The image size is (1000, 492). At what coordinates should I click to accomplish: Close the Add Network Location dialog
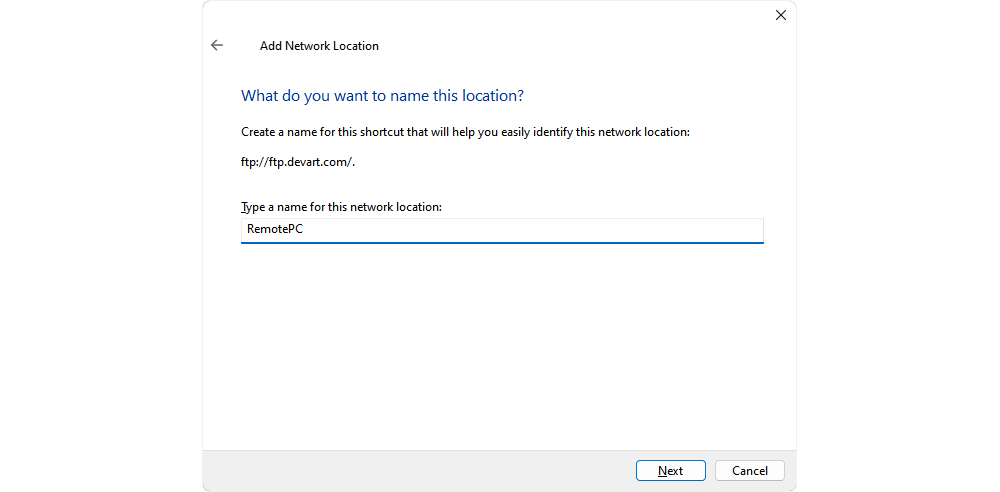(x=781, y=15)
